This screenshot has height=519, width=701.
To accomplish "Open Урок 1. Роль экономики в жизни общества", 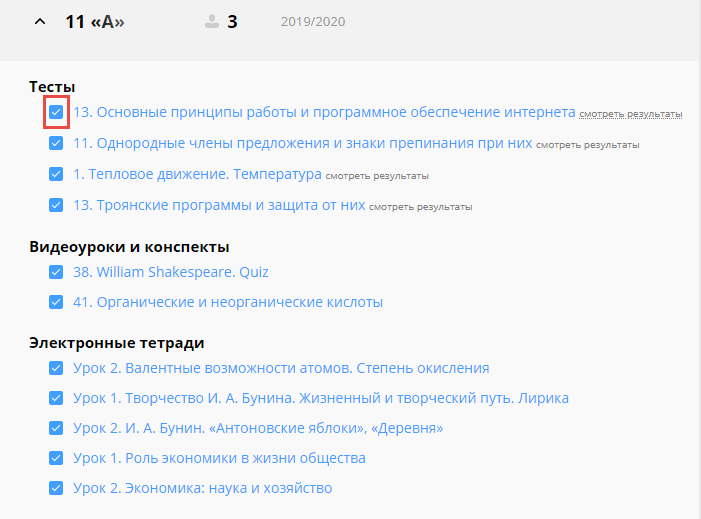I will tap(219, 458).
